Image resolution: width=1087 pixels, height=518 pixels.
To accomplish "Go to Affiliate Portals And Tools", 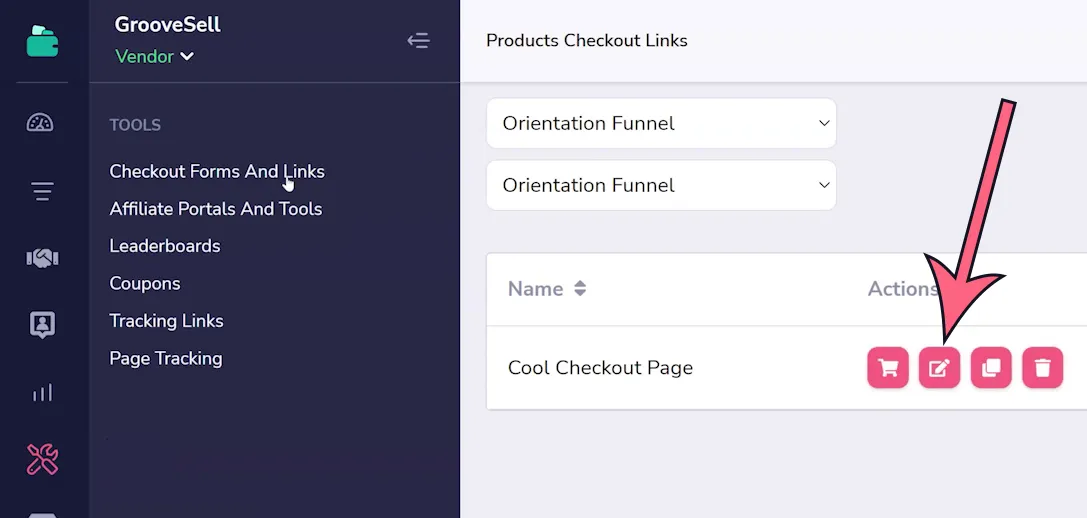I will point(216,209).
